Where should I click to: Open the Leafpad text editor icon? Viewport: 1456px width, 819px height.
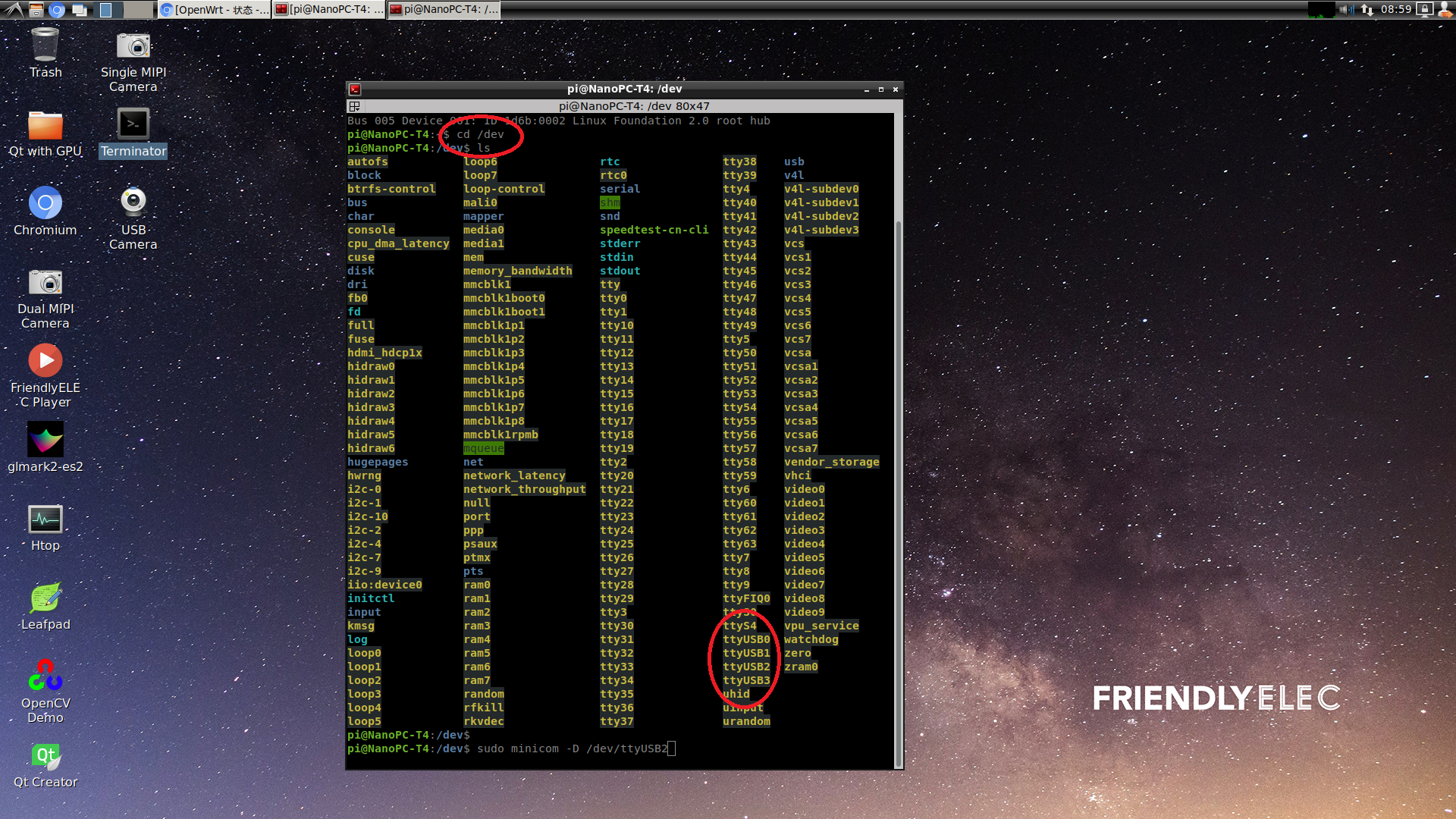[x=45, y=607]
